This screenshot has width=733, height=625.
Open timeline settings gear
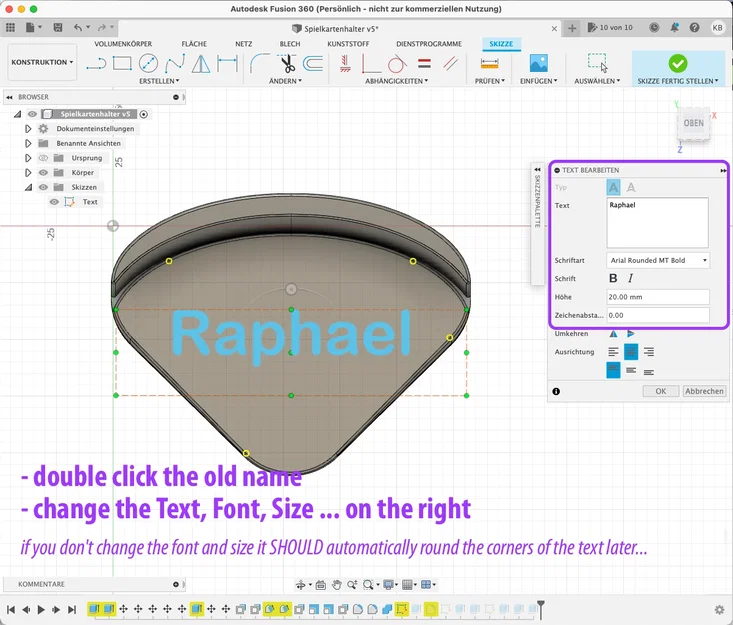(719, 610)
